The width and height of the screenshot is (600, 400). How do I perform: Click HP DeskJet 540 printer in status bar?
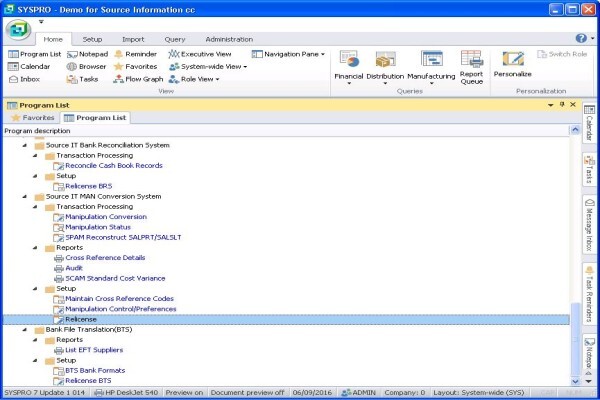[126, 393]
